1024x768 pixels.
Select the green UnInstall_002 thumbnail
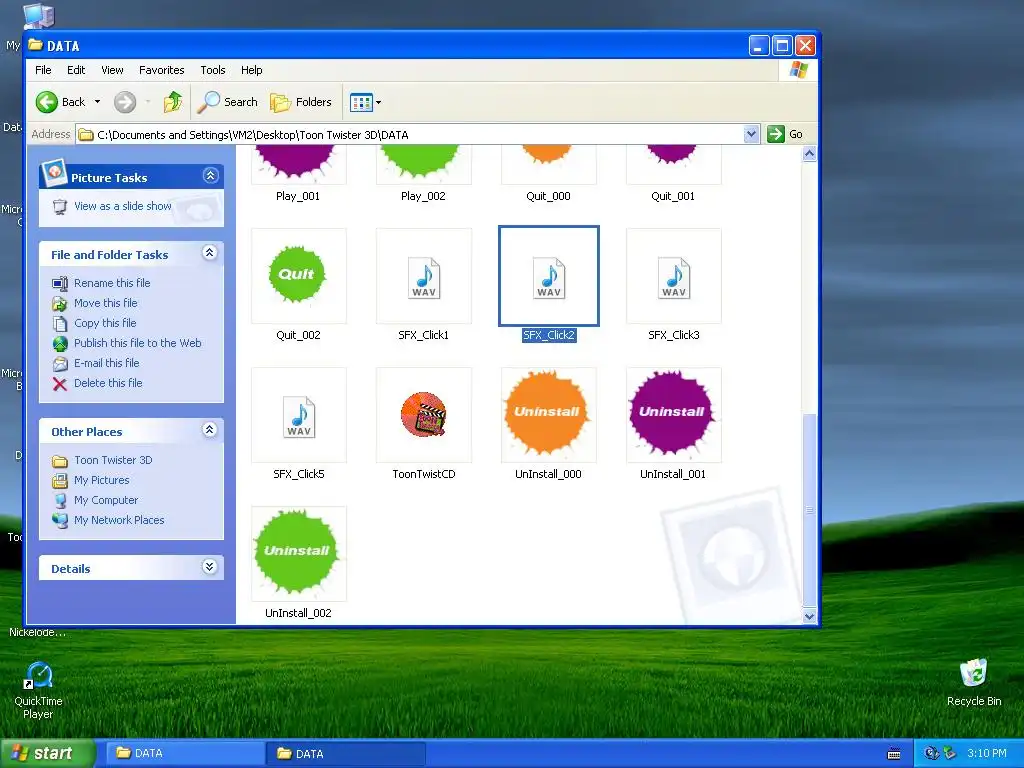298,554
